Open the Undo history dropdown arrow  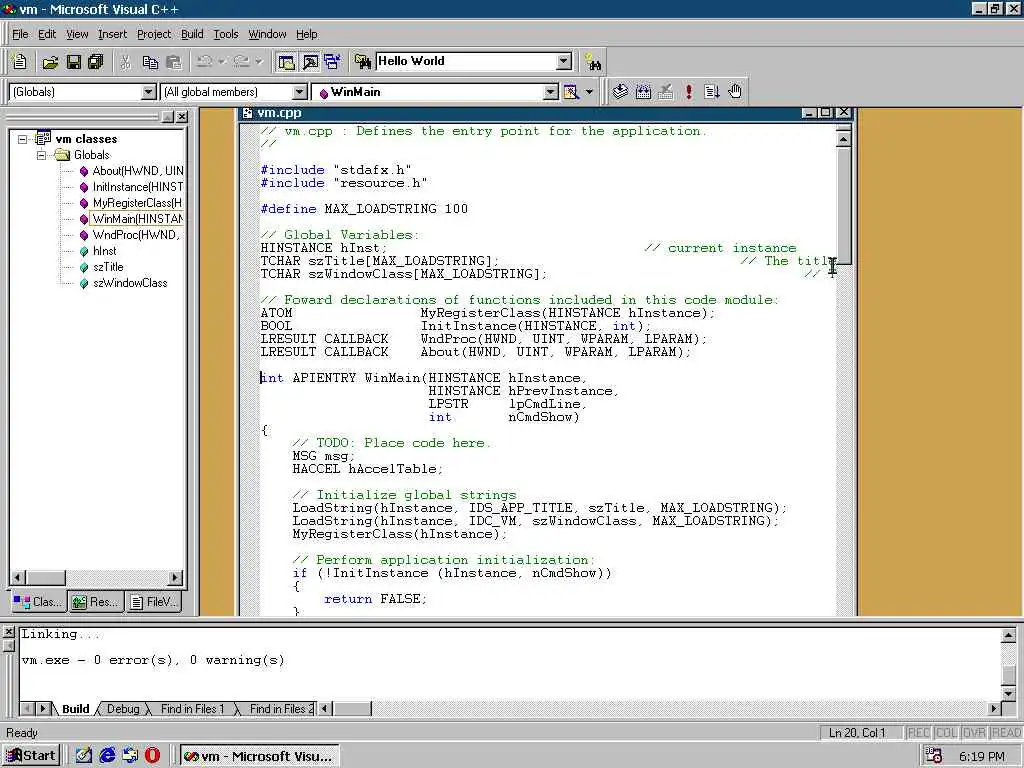click(x=222, y=62)
